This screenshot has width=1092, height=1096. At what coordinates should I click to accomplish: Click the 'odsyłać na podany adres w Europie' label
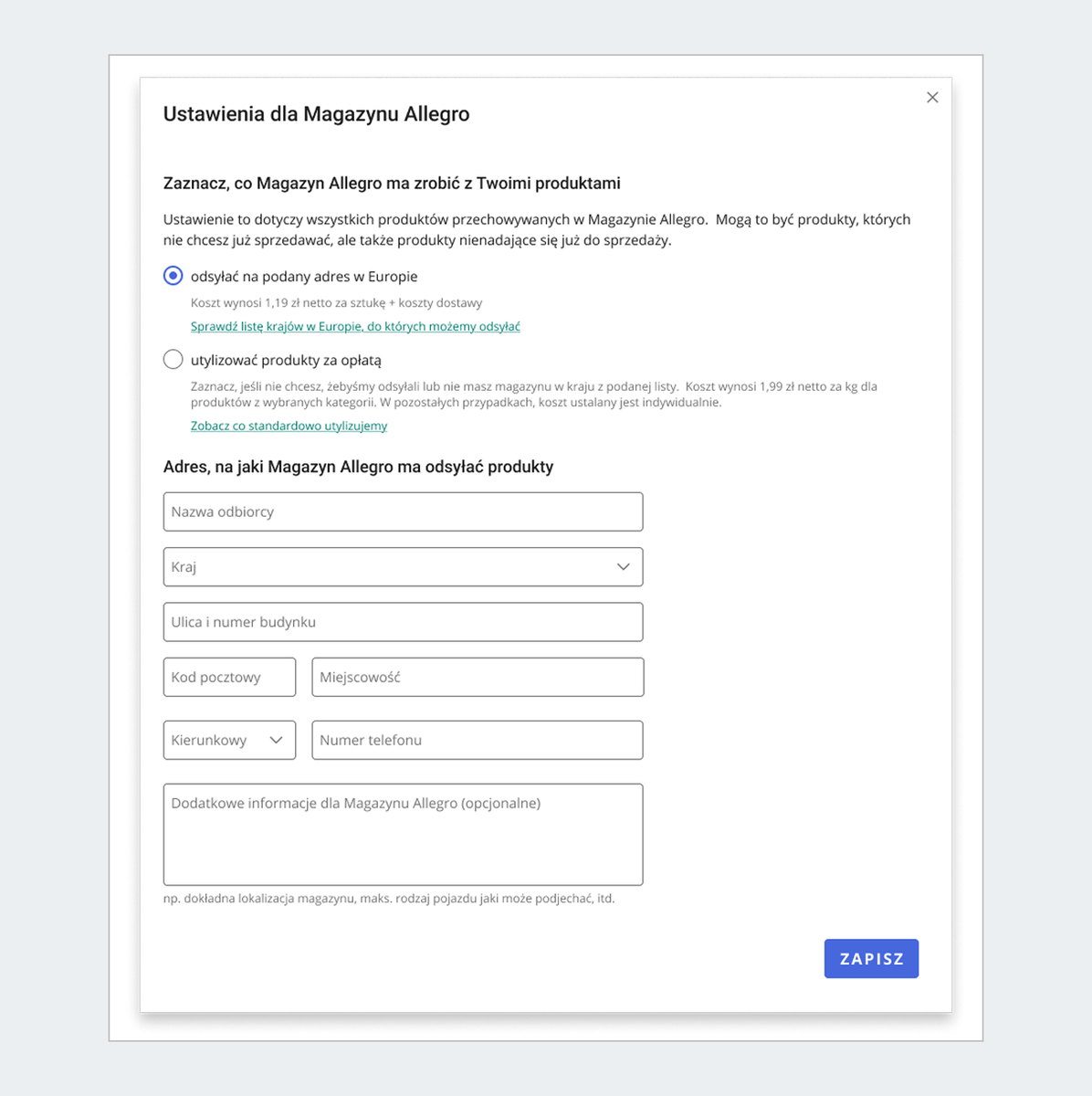point(304,277)
